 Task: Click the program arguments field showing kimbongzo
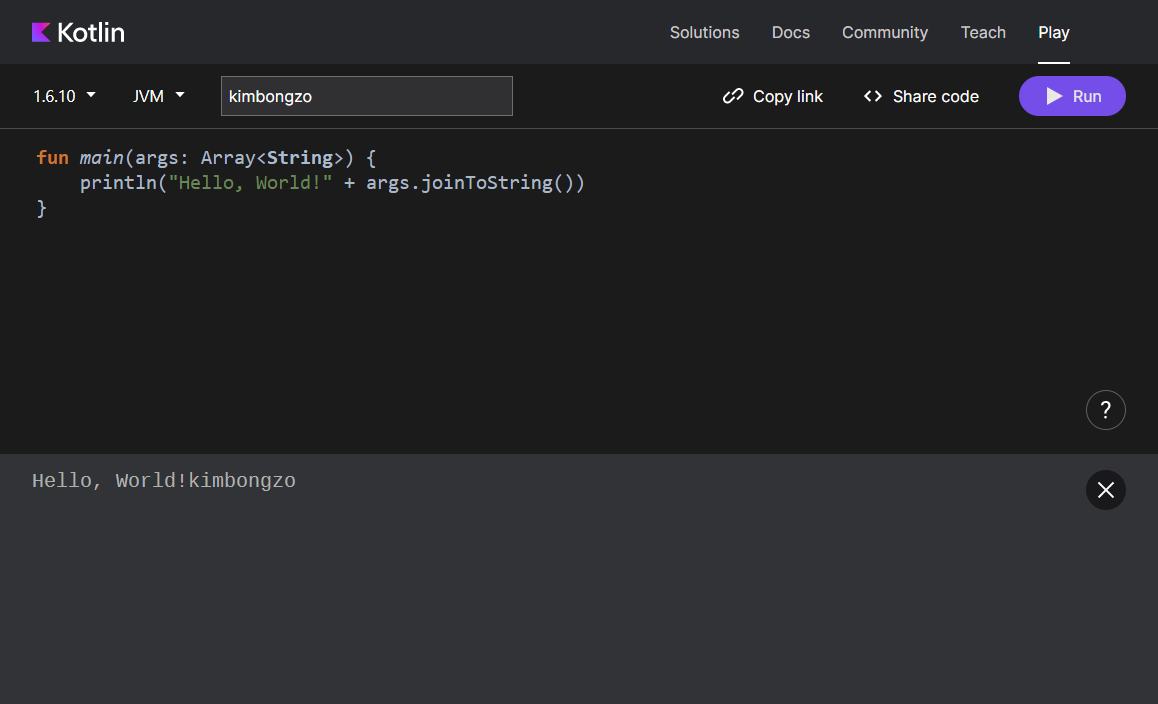tap(366, 96)
